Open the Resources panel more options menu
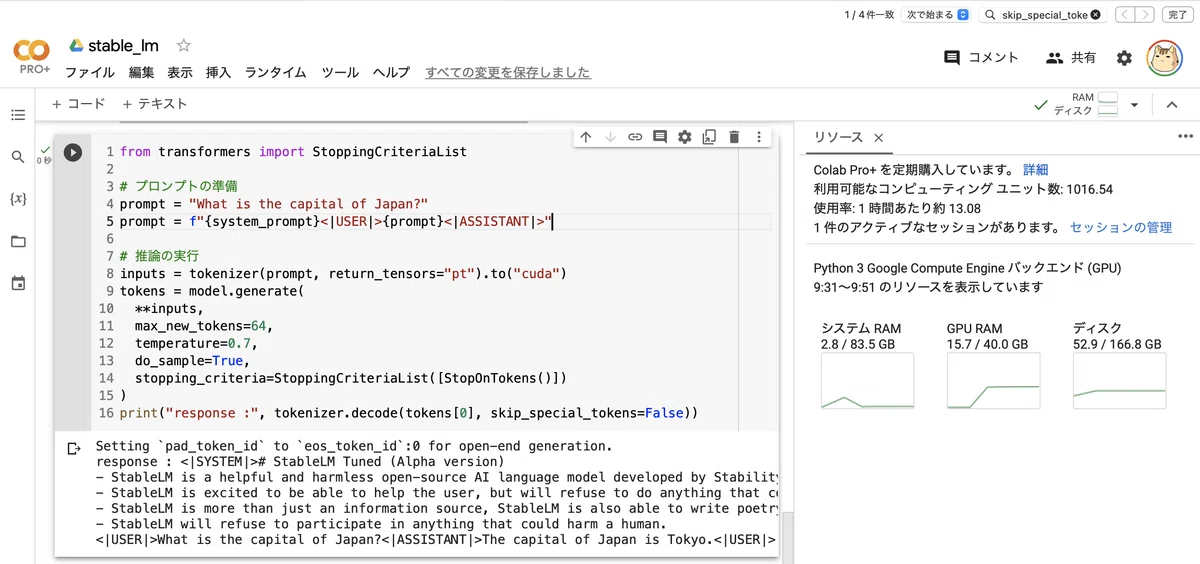 [1185, 137]
